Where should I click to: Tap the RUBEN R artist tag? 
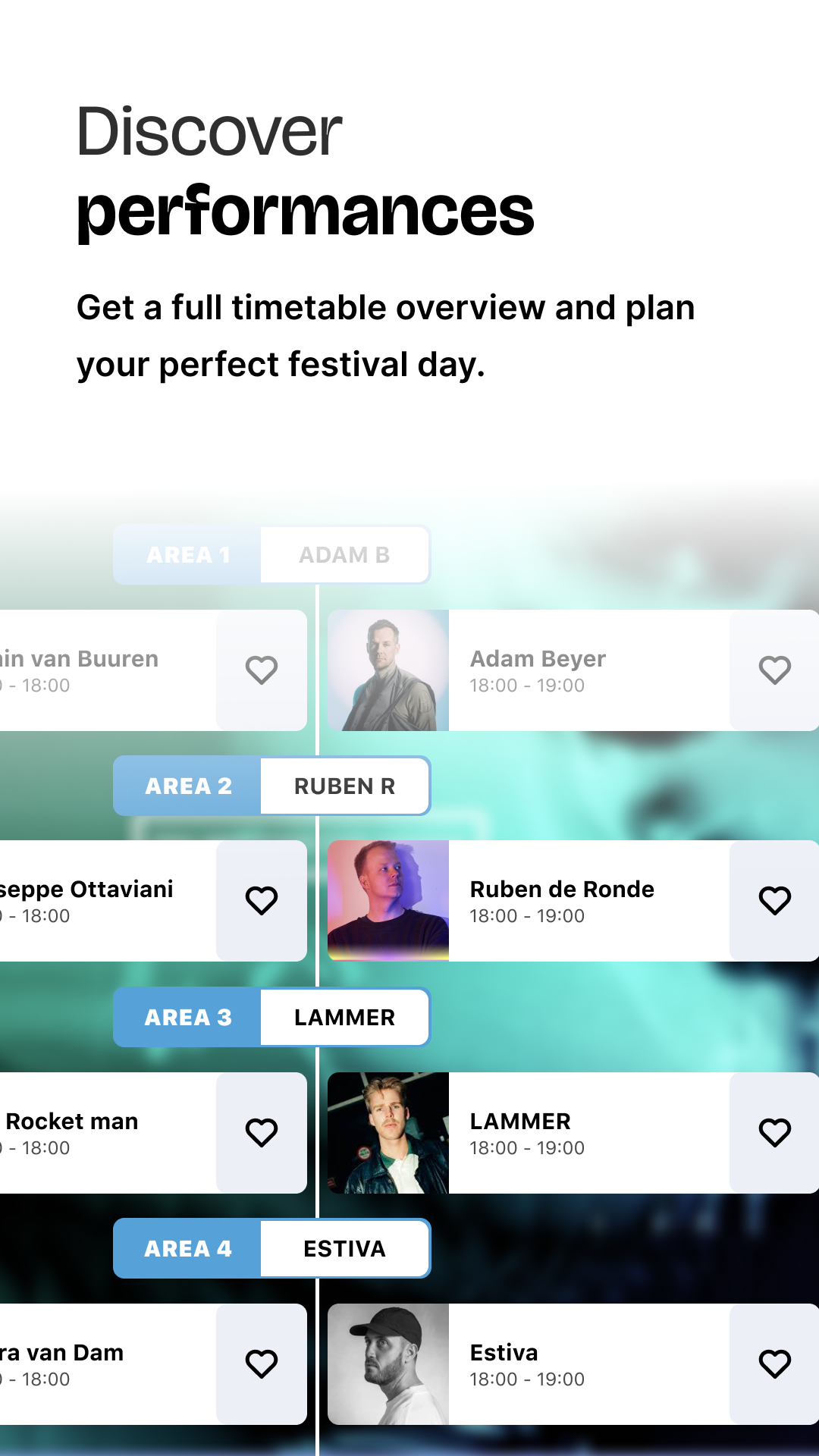tap(344, 786)
